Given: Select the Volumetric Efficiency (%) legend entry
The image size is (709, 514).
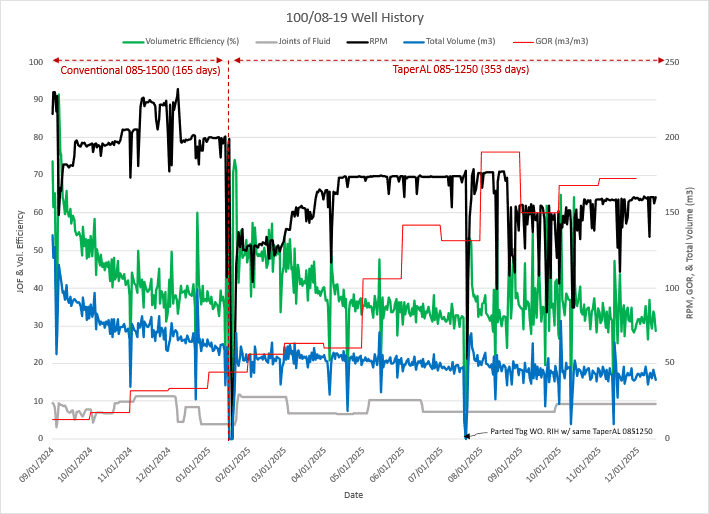Looking at the screenshot, I should pos(192,42).
